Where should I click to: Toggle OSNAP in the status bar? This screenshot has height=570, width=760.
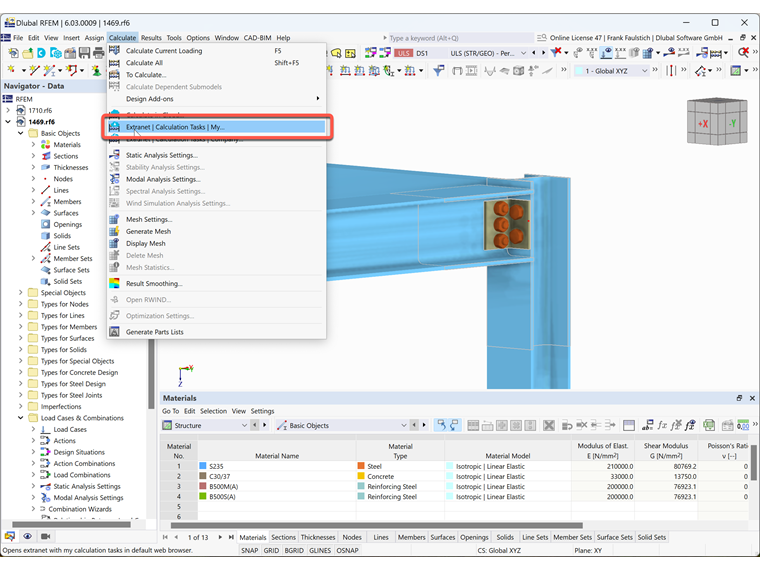(348, 551)
